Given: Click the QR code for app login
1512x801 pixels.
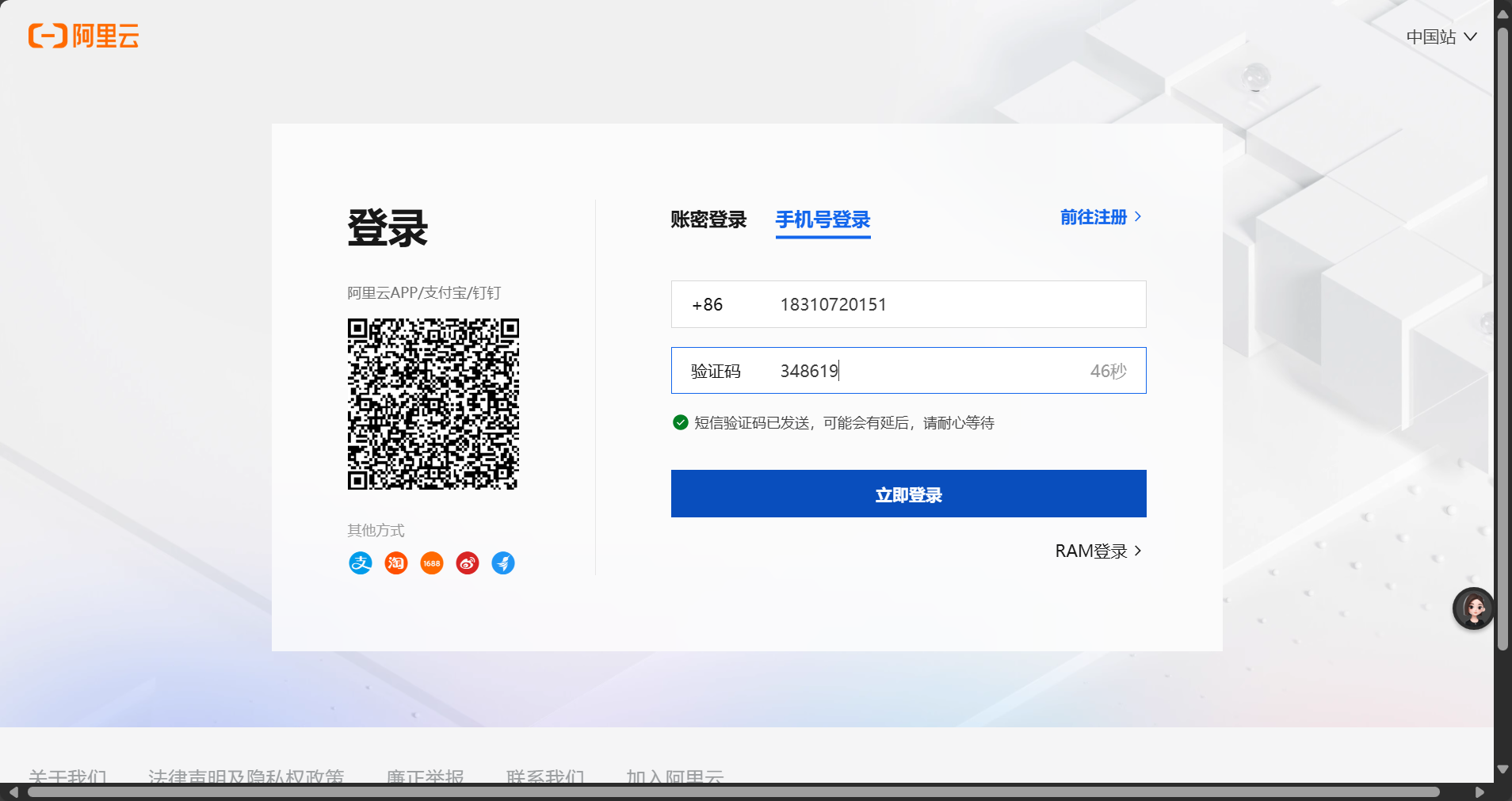Looking at the screenshot, I should (433, 404).
